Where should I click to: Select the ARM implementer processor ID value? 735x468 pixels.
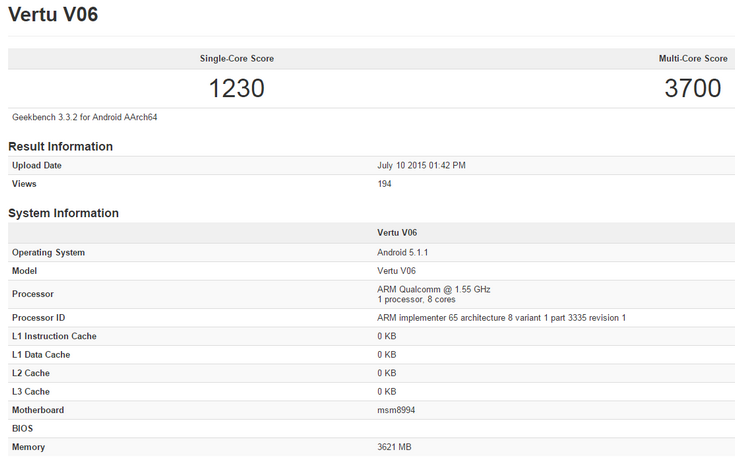[x=501, y=318]
